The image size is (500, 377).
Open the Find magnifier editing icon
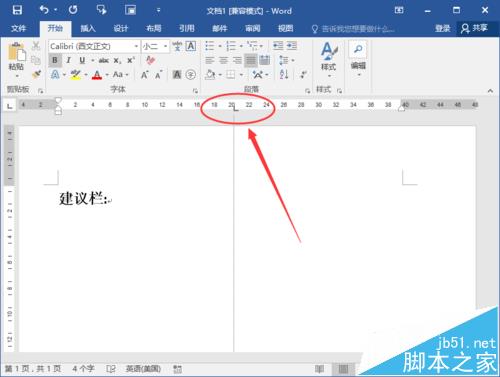pos(358,49)
